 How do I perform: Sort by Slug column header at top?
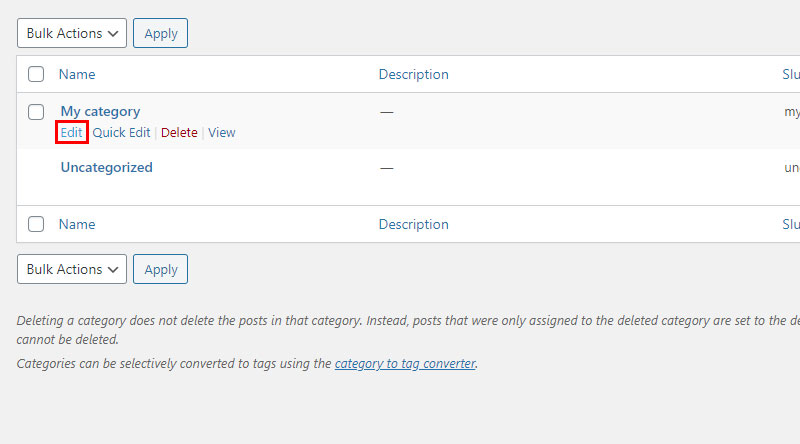[791, 75]
